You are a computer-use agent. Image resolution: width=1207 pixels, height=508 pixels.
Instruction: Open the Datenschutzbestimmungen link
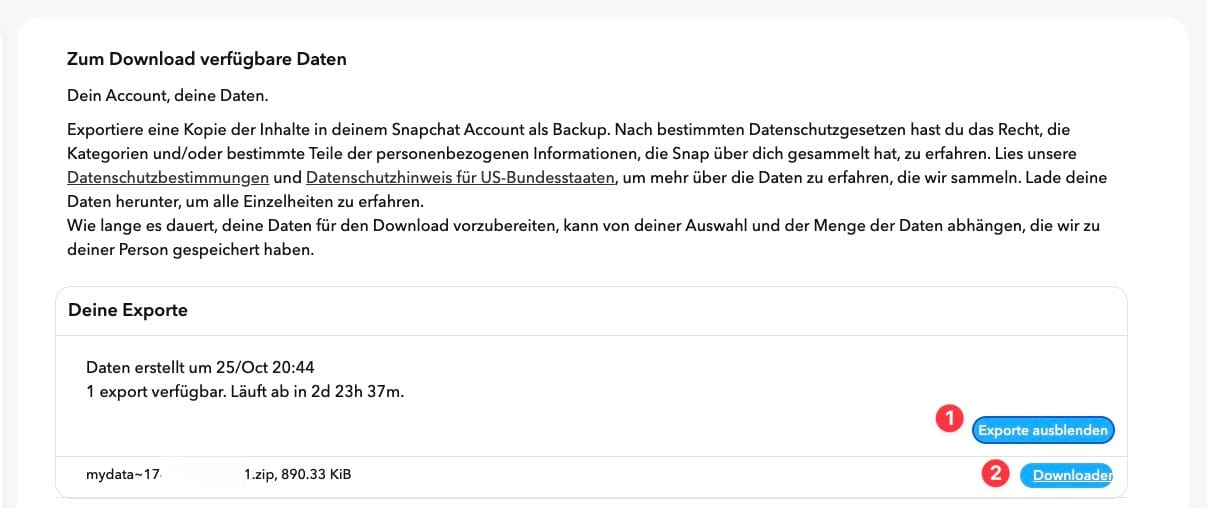168,178
